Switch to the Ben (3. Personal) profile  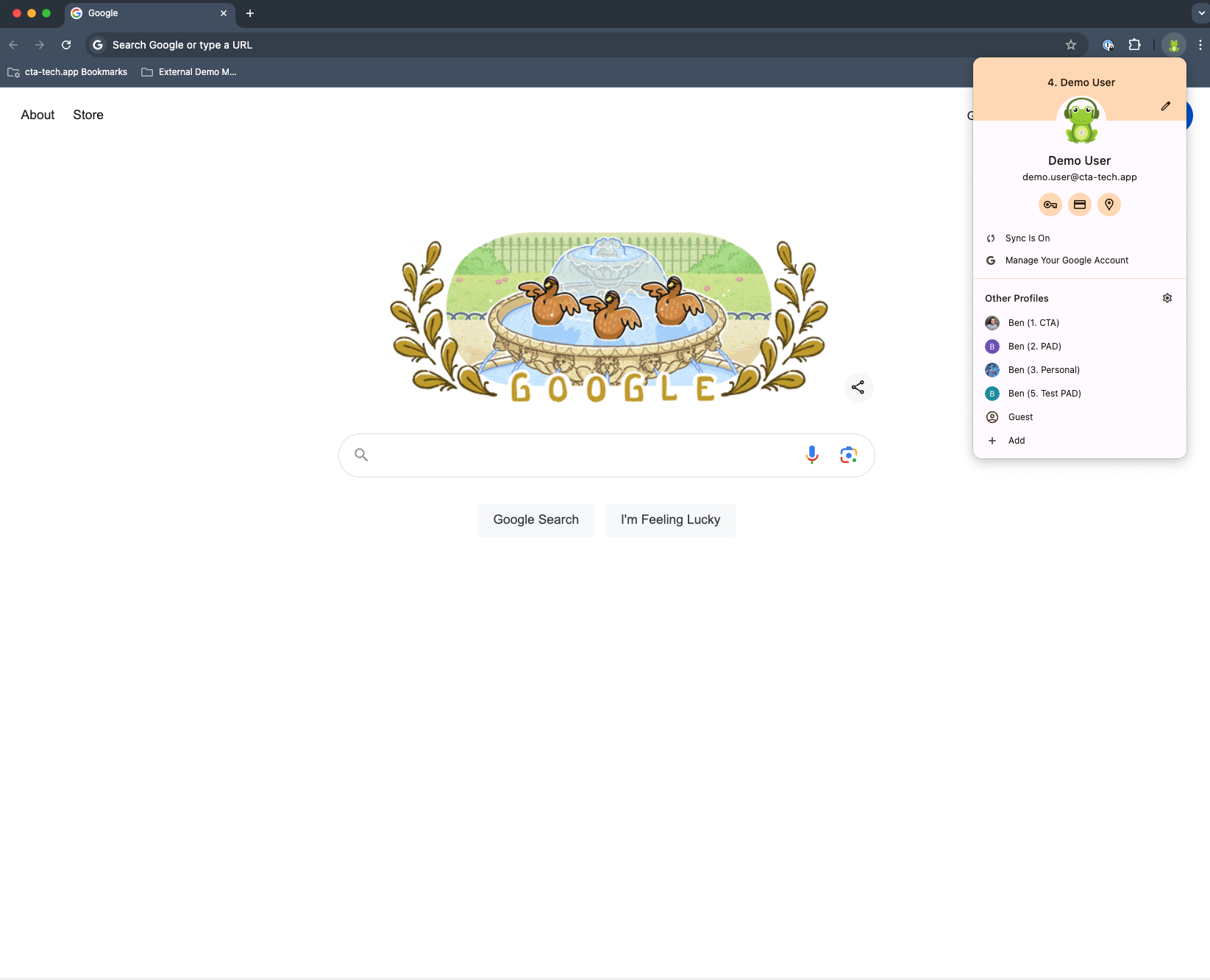(1080, 370)
